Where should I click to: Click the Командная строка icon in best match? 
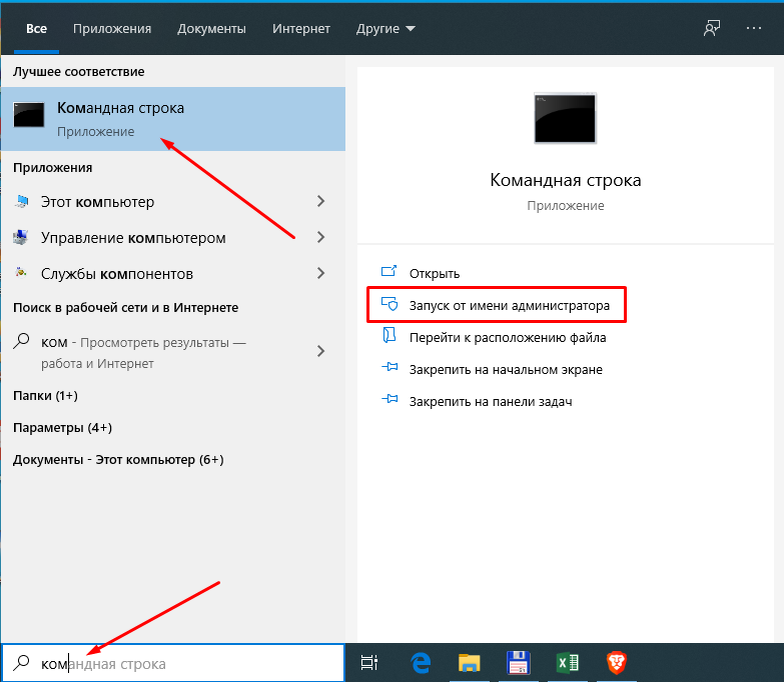(28, 115)
